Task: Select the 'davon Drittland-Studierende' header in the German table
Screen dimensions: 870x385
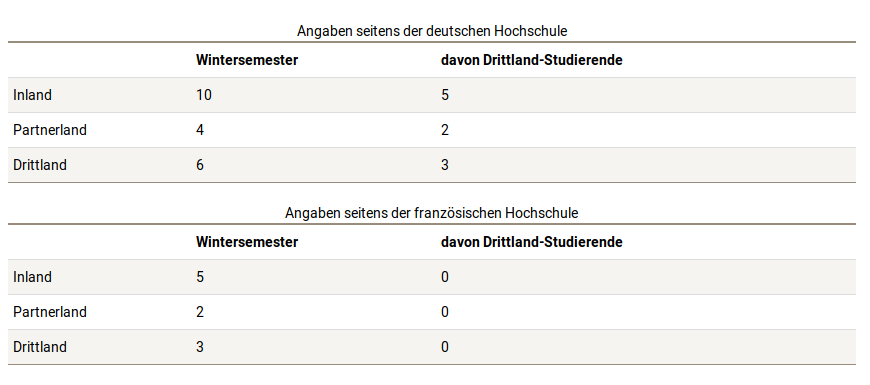Action: tap(532, 60)
